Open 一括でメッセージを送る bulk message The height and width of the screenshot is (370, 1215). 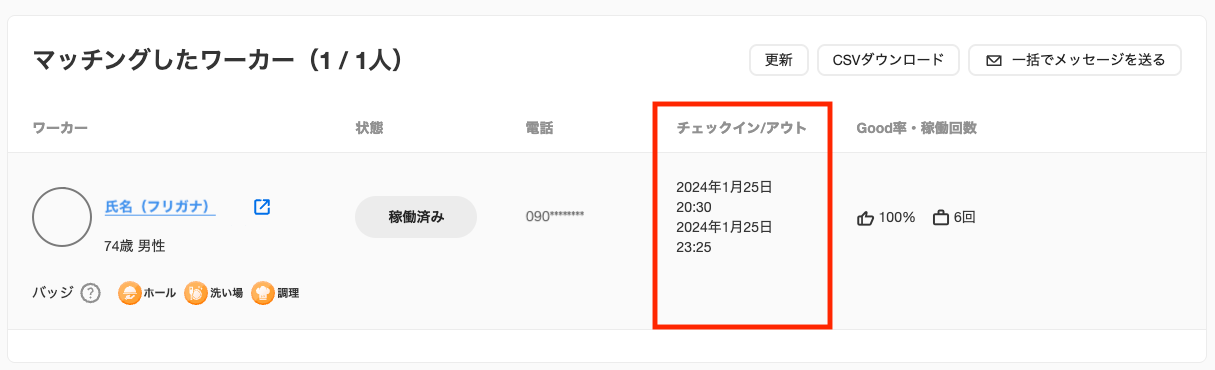[x=1075, y=60]
